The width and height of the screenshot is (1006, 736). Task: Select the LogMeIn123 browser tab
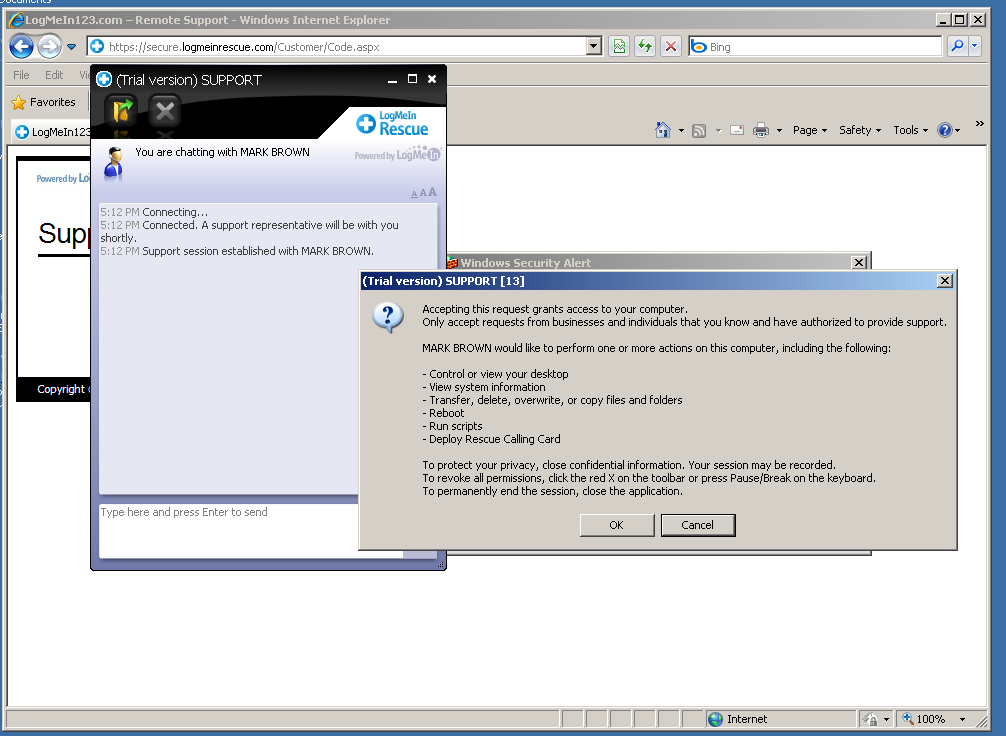tap(51, 132)
